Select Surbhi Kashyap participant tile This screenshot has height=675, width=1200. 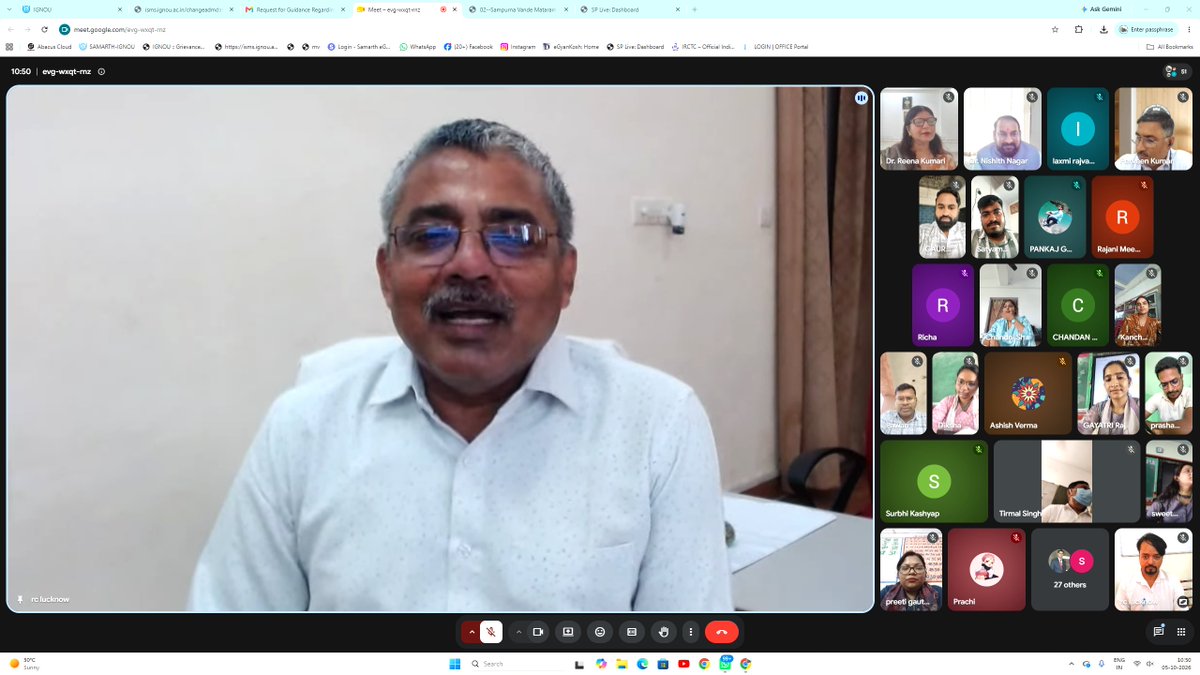pos(934,481)
